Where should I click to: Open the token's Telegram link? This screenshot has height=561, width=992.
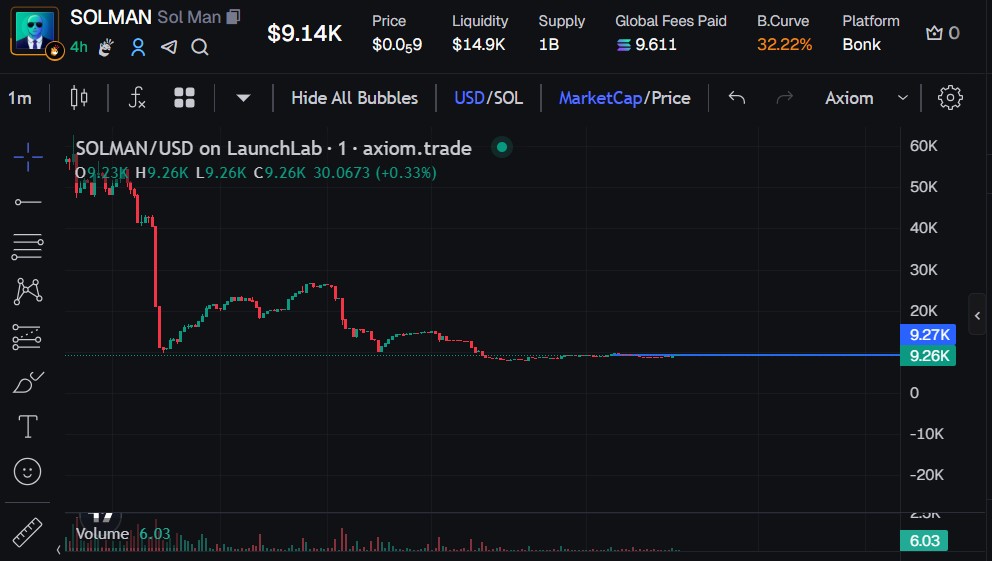click(x=169, y=47)
